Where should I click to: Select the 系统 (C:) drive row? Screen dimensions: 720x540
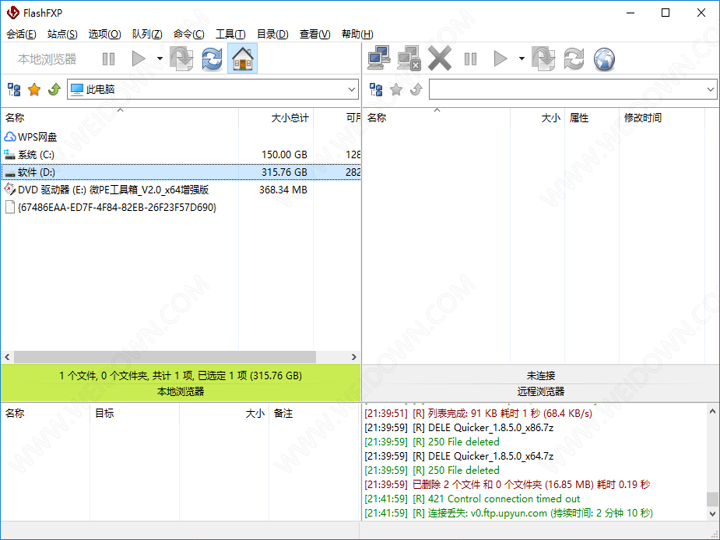click(x=181, y=155)
